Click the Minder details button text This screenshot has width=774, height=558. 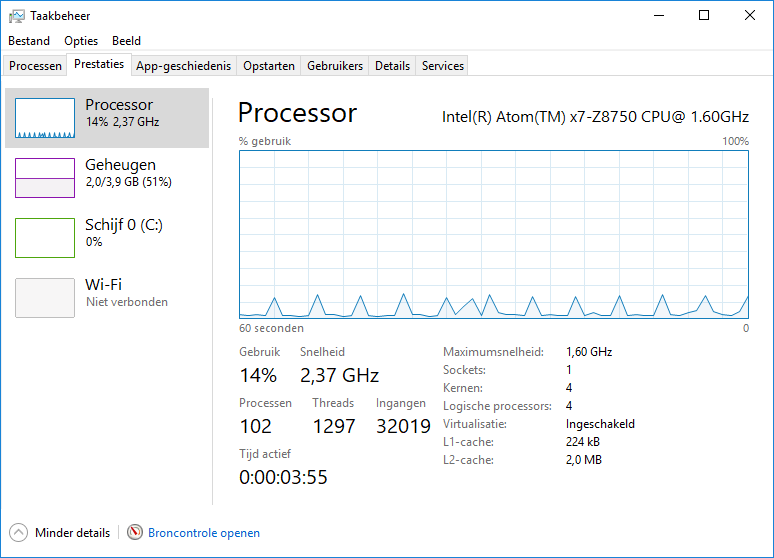click(x=73, y=533)
